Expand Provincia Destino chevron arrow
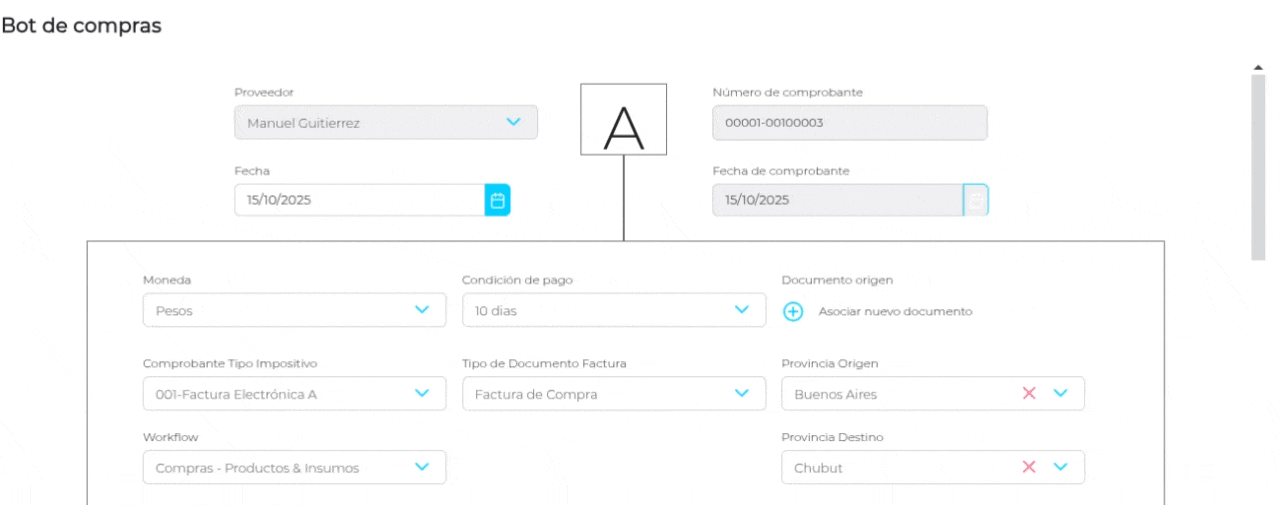The width and height of the screenshot is (1280, 505). coord(1061,467)
